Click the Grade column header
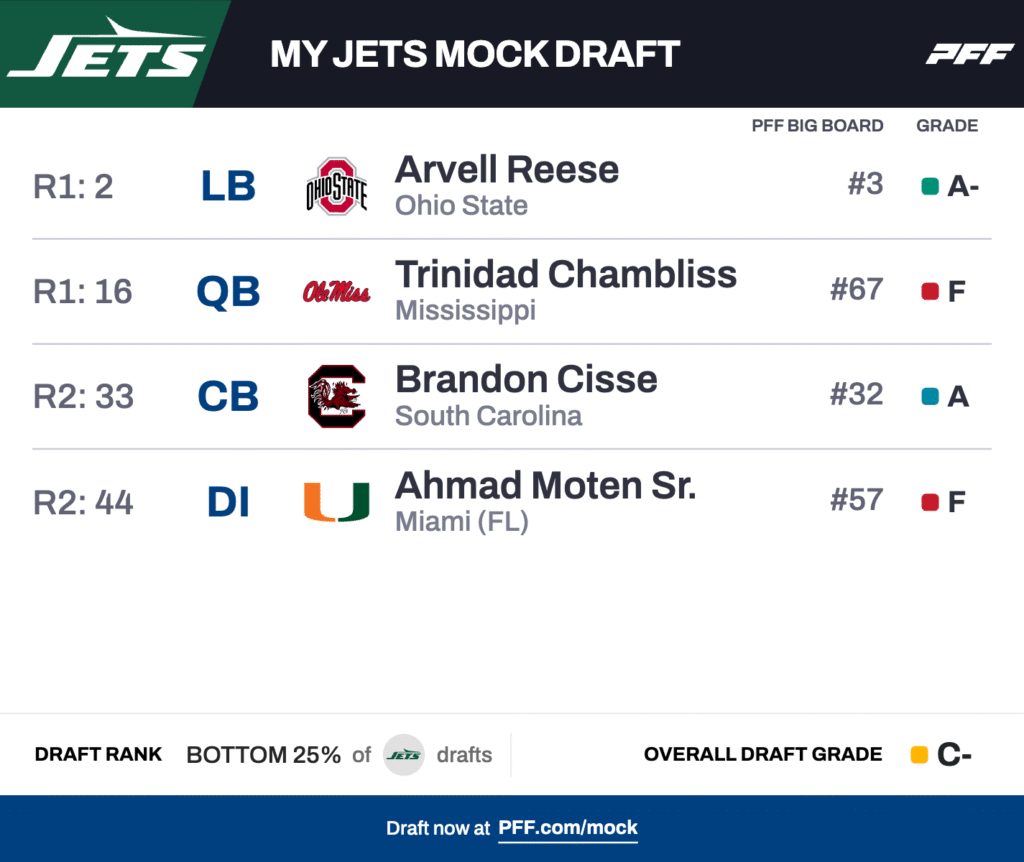This screenshot has height=862, width=1024. pyautogui.click(x=947, y=126)
